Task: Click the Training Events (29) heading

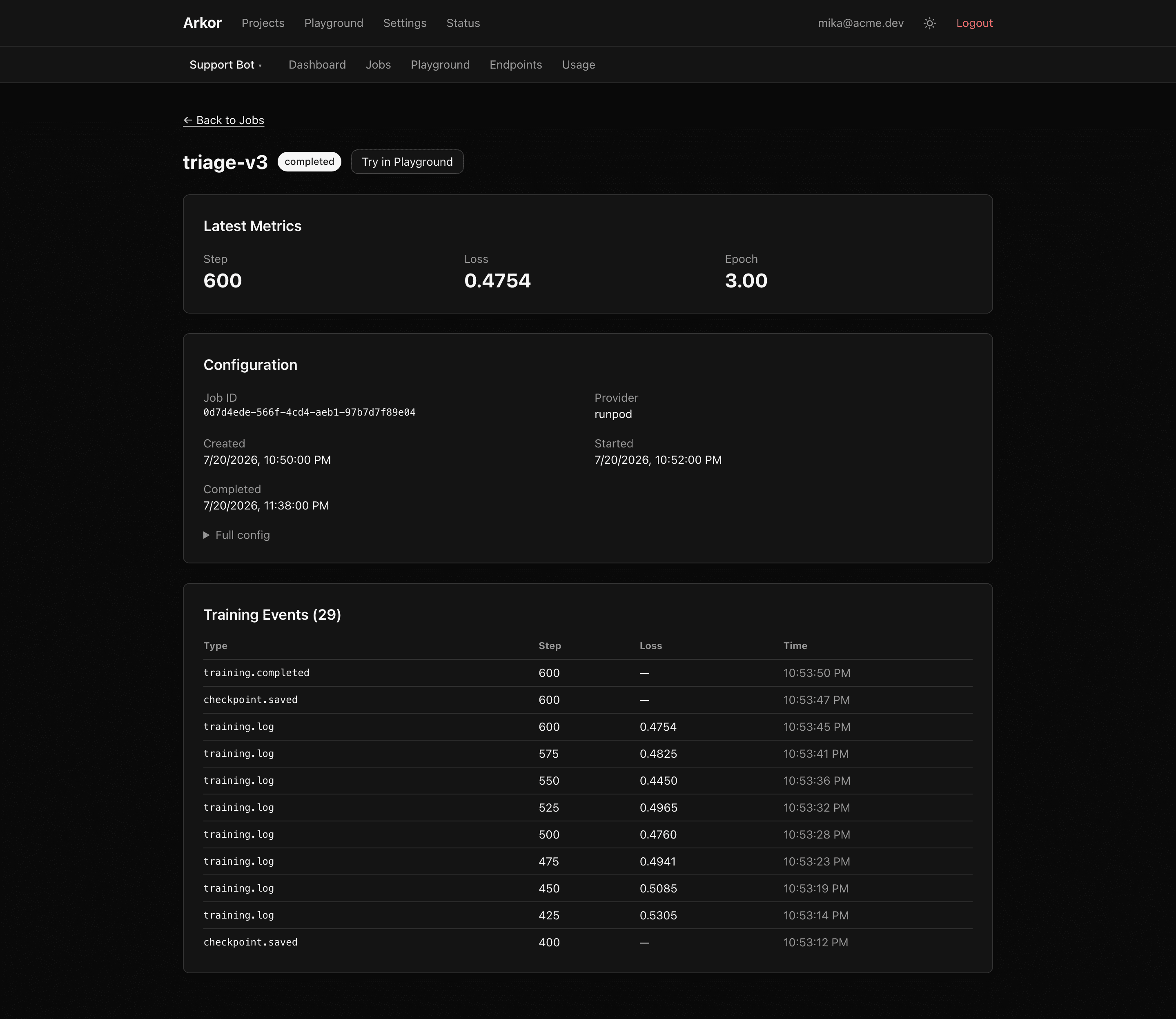Action: 272,615
